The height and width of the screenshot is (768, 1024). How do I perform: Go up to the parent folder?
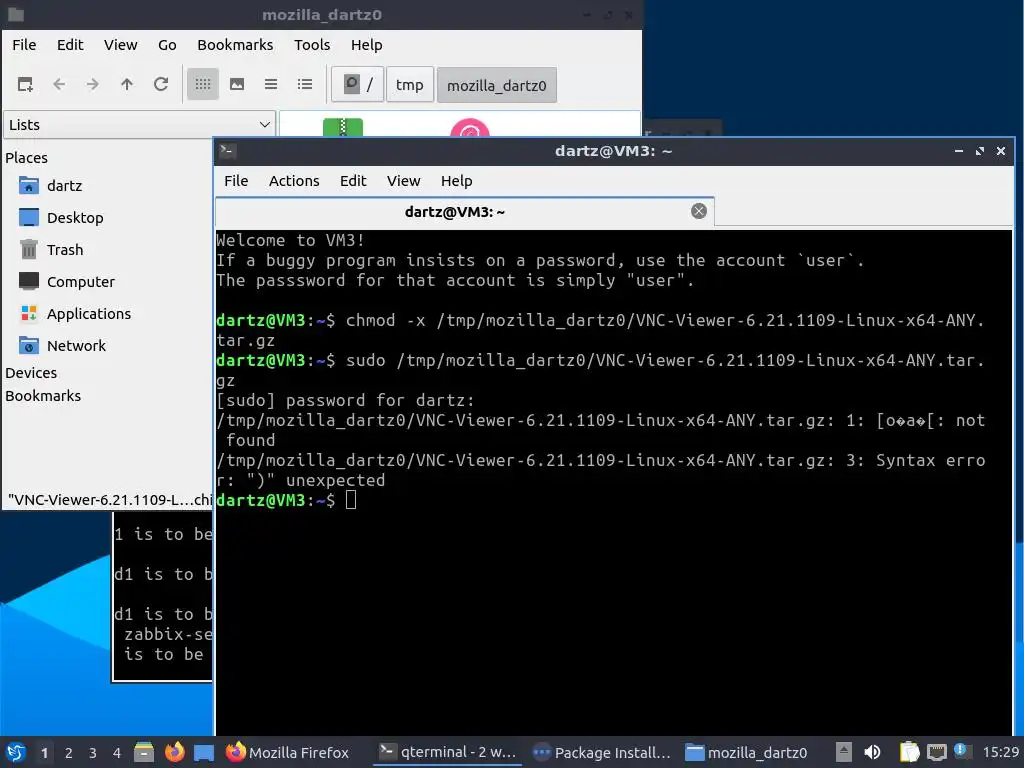127,84
